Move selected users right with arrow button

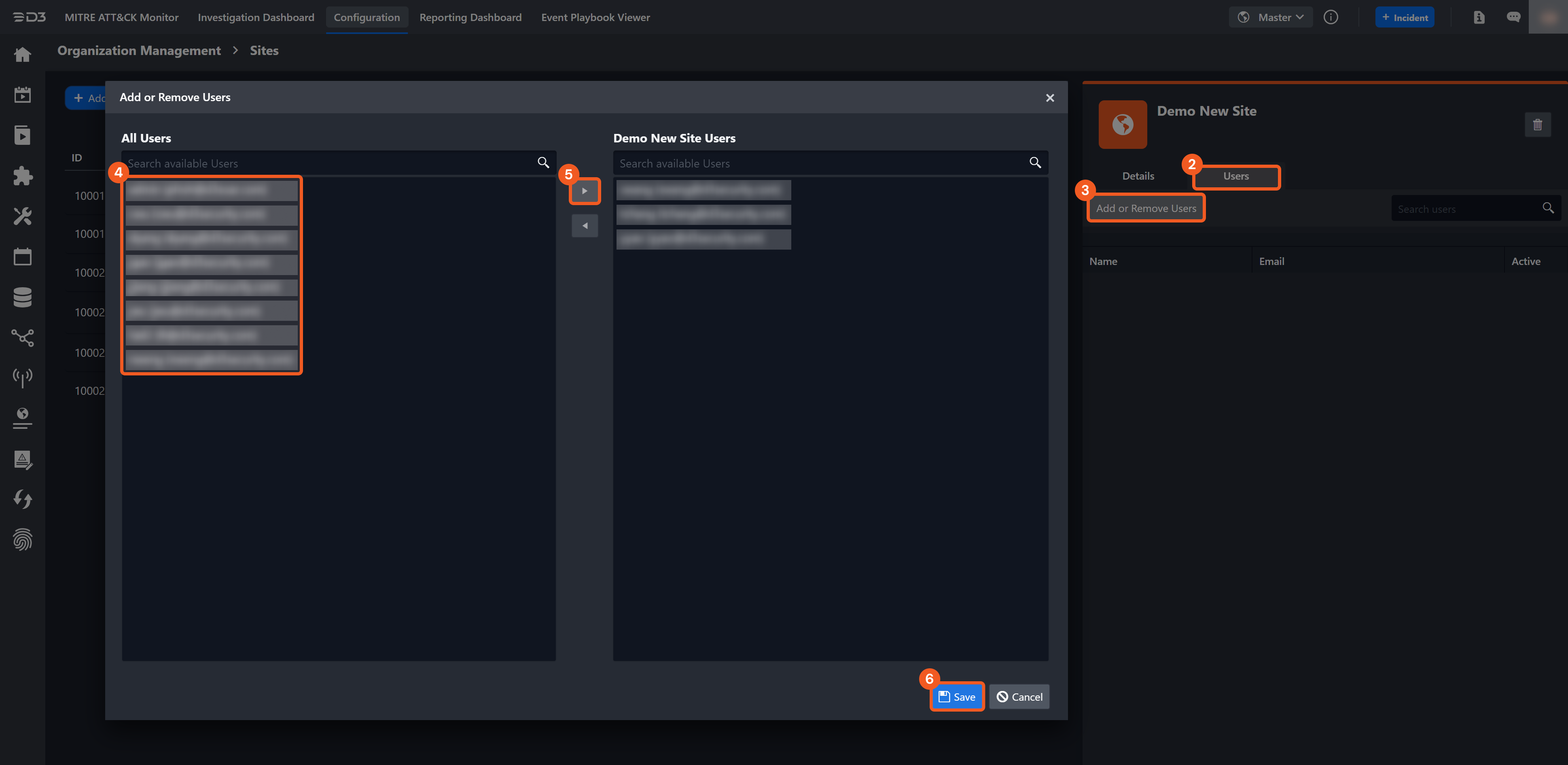(584, 191)
